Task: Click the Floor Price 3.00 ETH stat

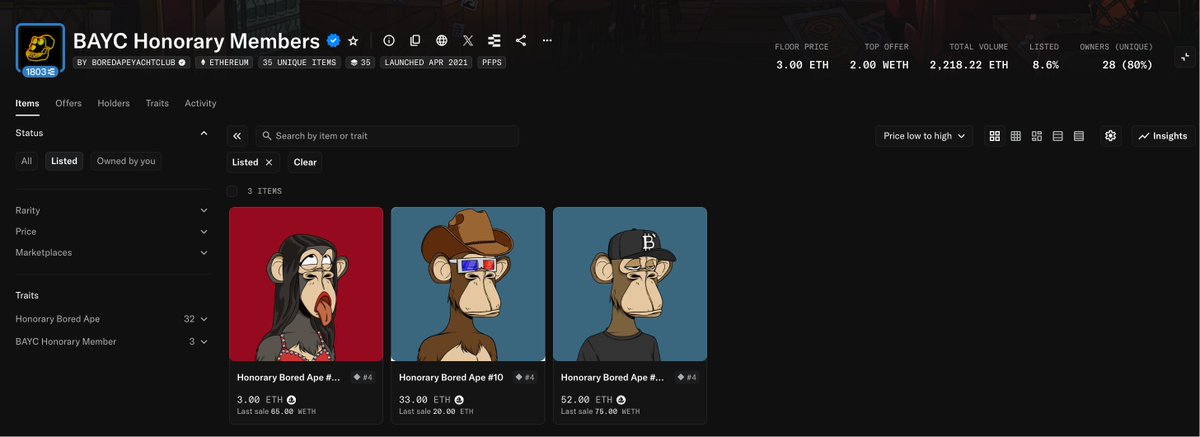Action: [802, 57]
